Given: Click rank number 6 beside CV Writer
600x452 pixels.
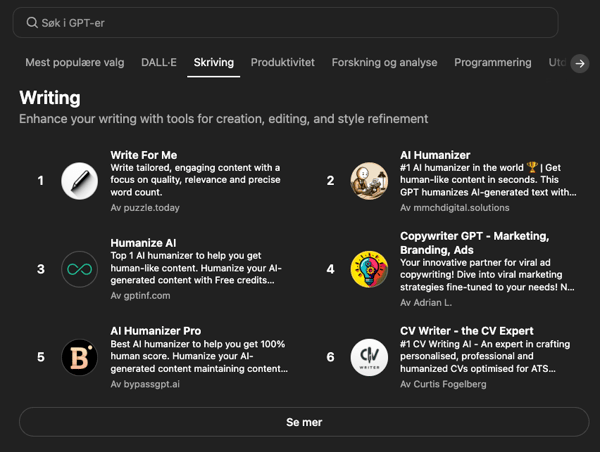Looking at the screenshot, I should pyautogui.click(x=330, y=357).
